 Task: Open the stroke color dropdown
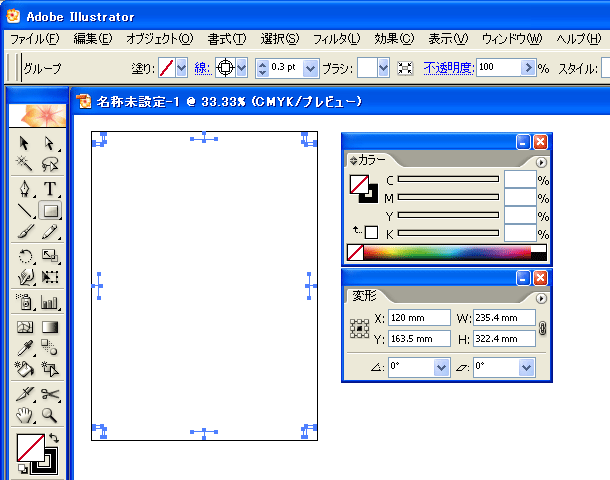click(242, 68)
